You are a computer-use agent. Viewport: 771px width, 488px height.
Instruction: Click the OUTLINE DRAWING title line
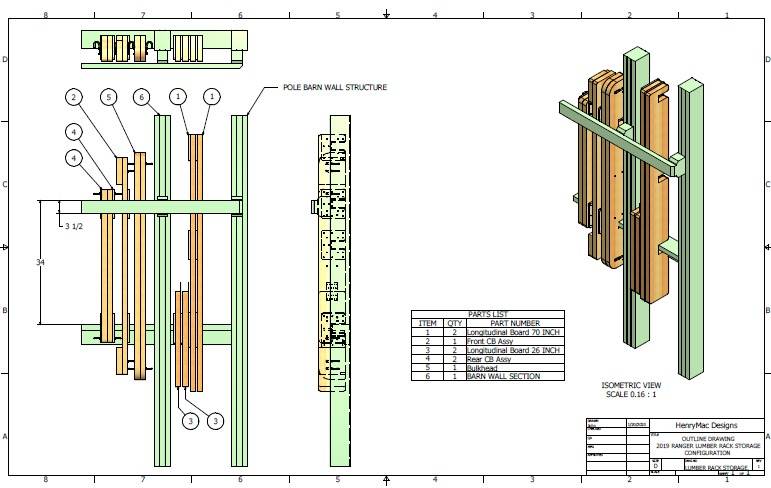coord(708,438)
